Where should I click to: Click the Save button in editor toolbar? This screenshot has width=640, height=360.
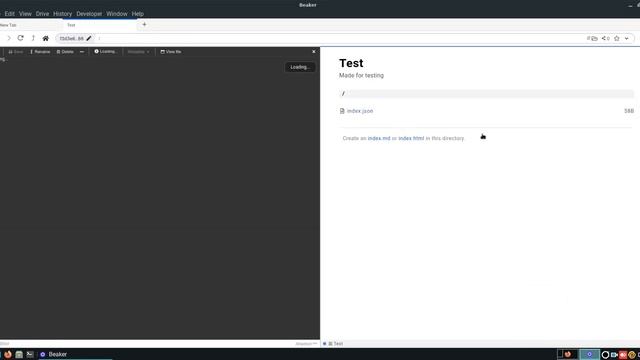(x=16, y=52)
